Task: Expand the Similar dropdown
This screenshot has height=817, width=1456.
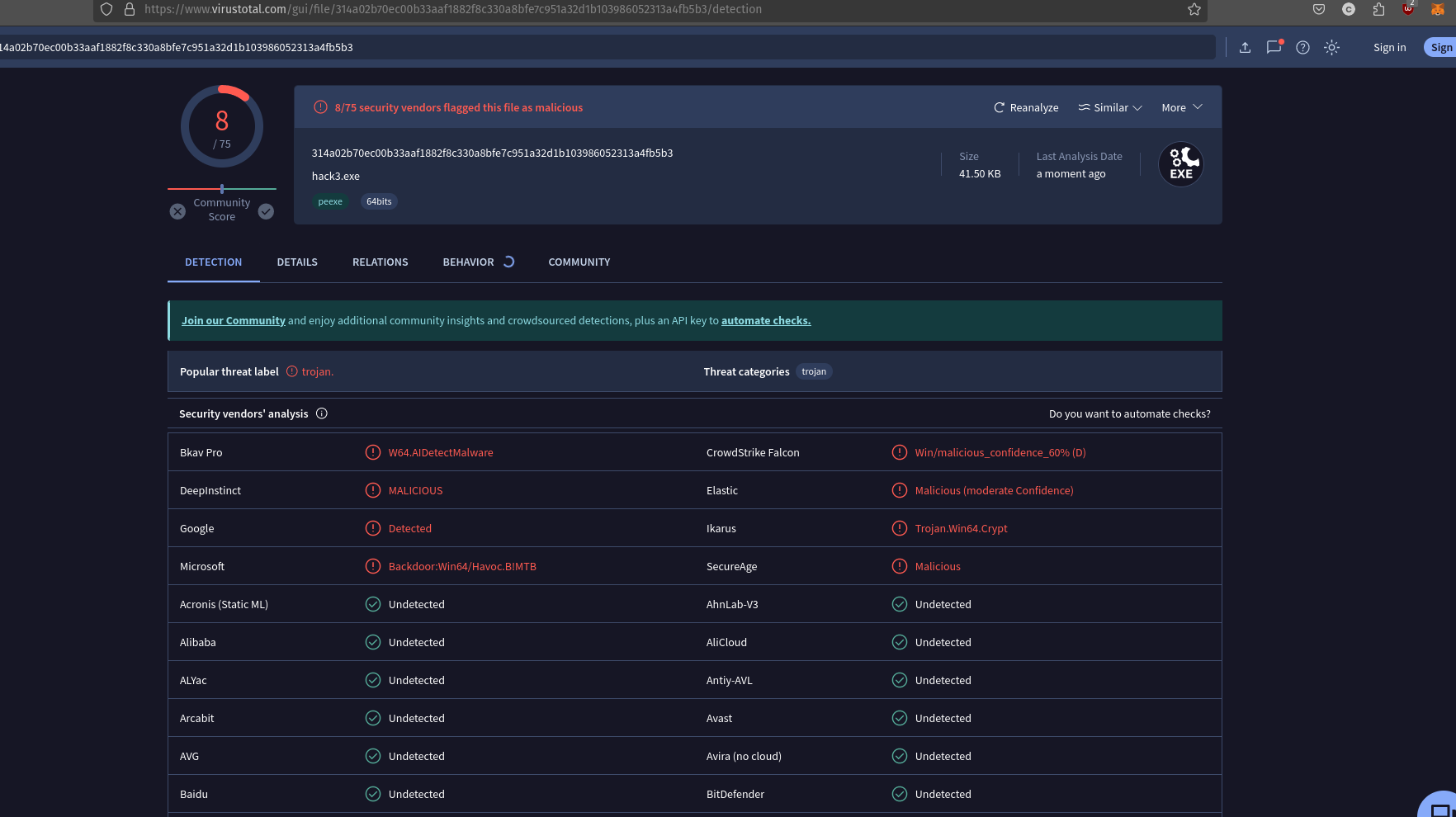Action: [x=1110, y=108]
